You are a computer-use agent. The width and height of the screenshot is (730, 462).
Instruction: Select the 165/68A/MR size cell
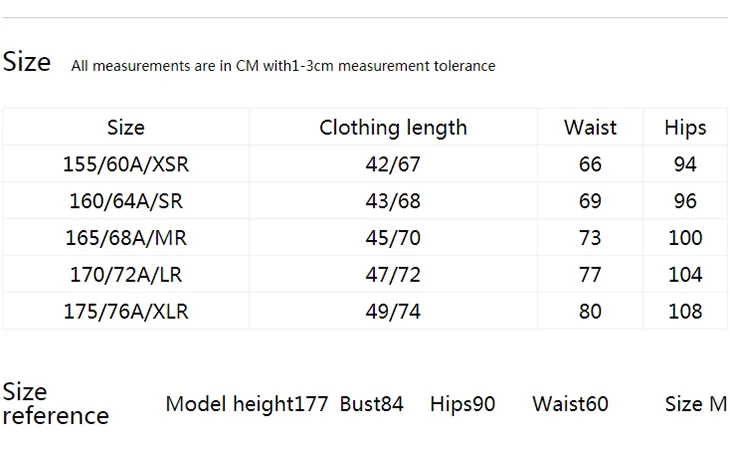point(126,238)
